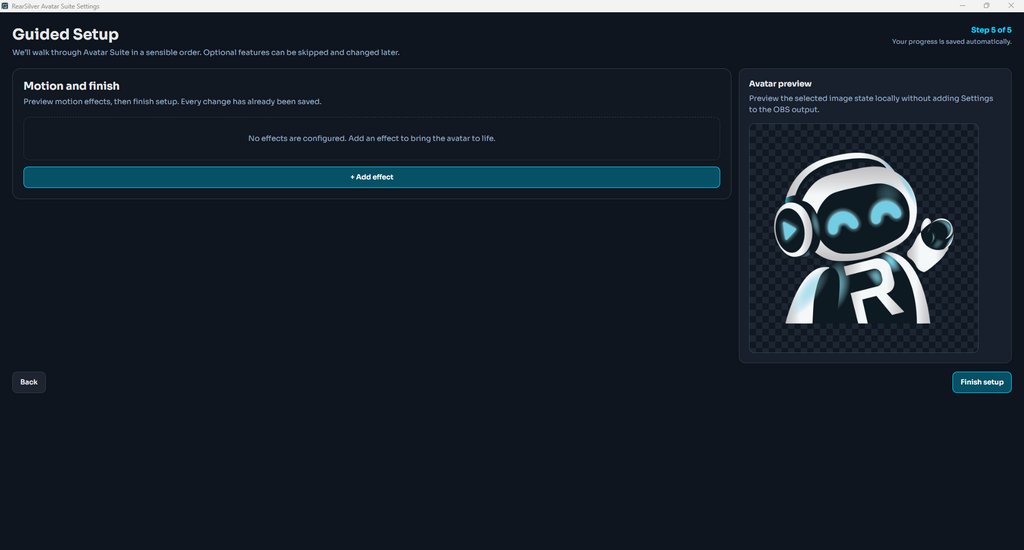Click the Add effect button
This screenshot has height=550, width=1024.
(372, 177)
